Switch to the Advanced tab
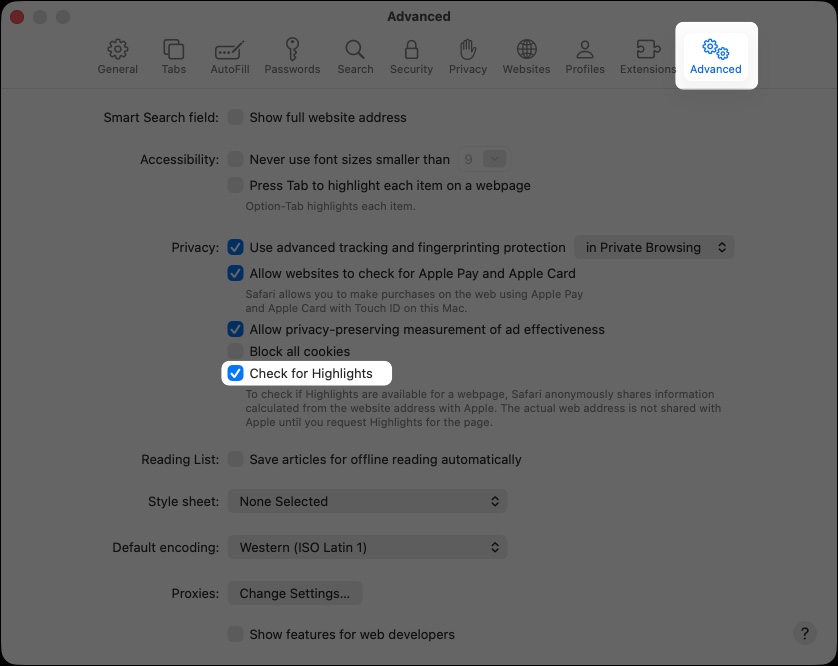 tap(715, 57)
